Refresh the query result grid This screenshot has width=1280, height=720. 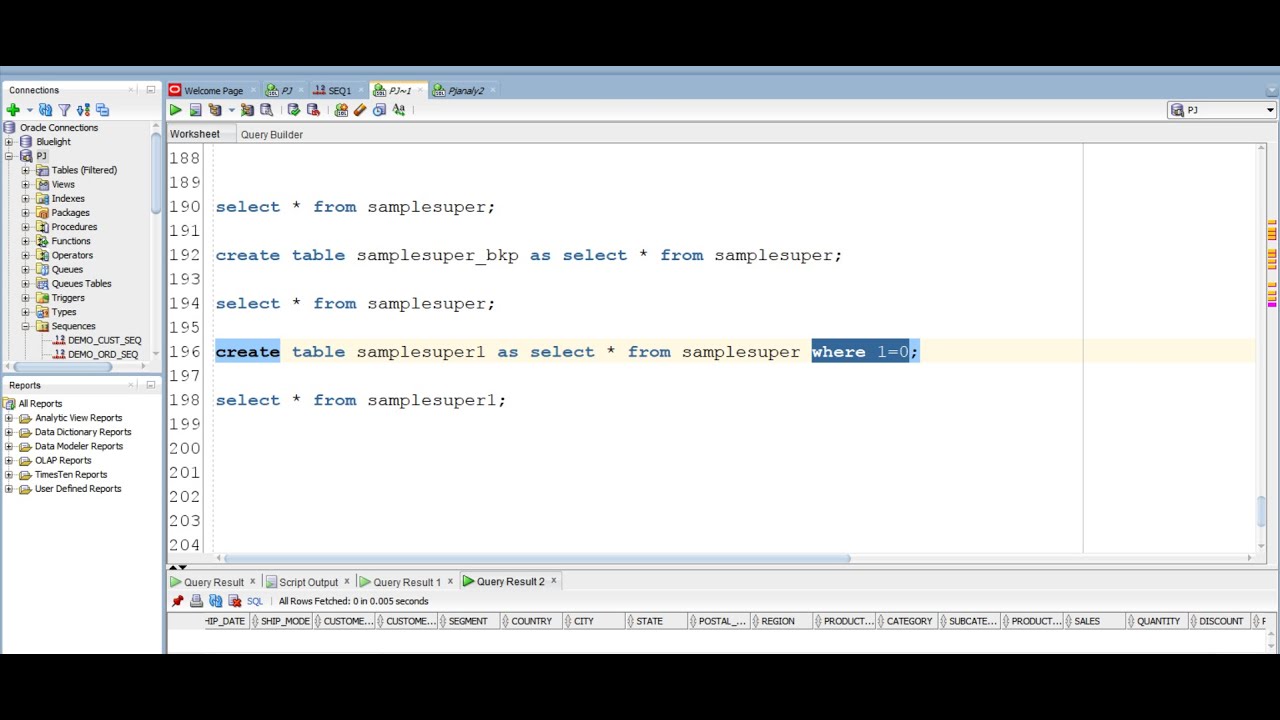(x=215, y=601)
